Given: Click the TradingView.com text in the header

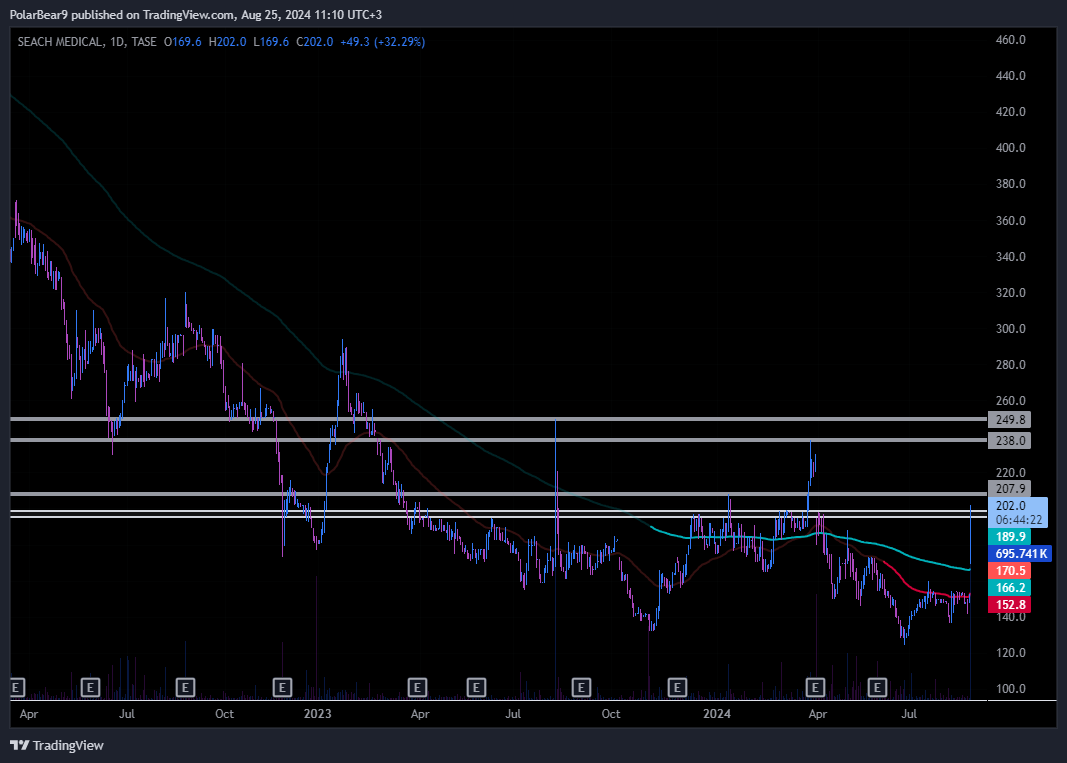Looking at the screenshot, I should point(189,14).
